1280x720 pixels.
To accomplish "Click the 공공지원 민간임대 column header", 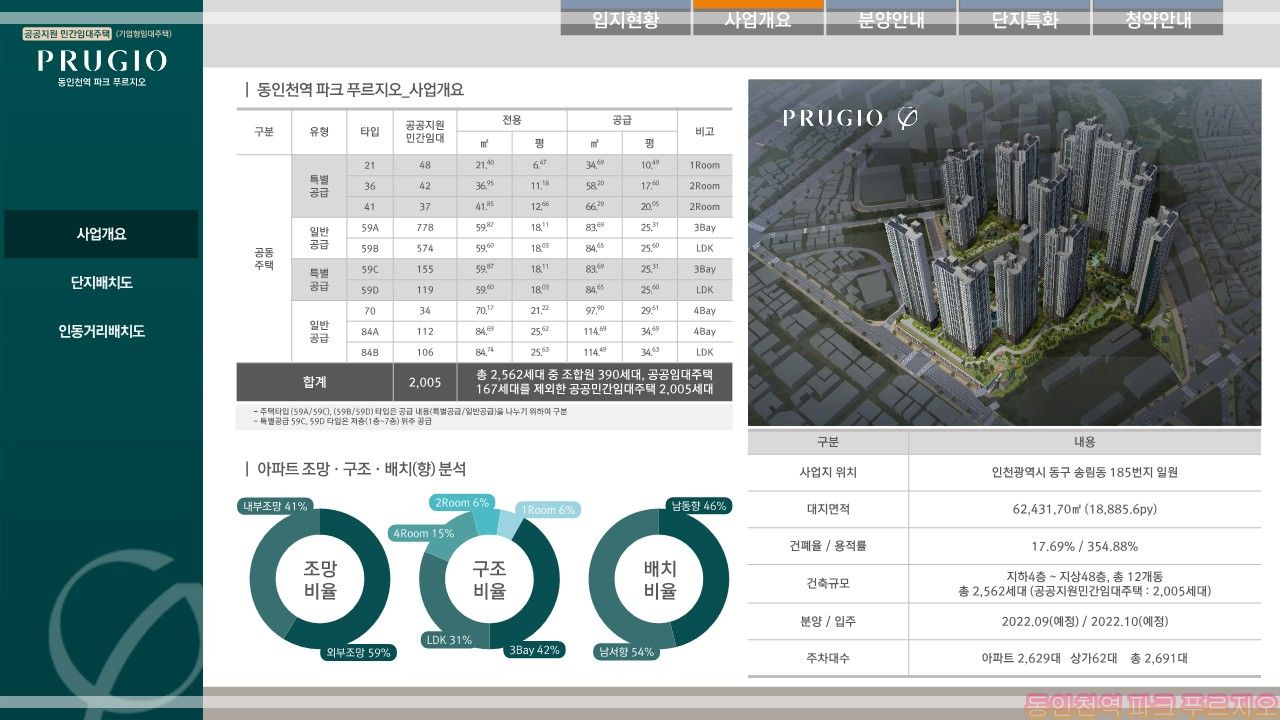I will click(425, 132).
